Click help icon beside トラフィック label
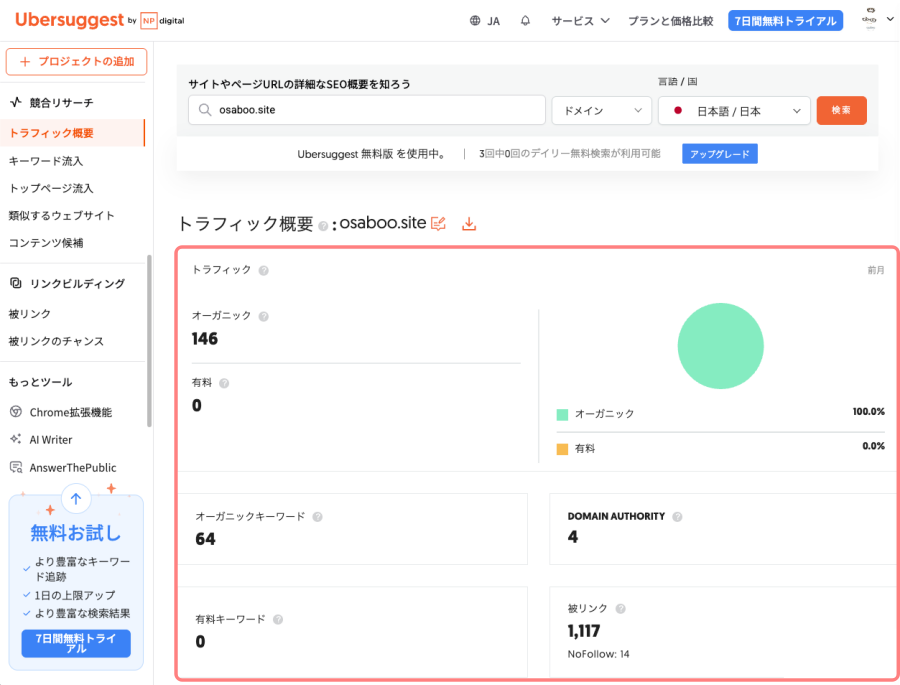 (x=263, y=270)
